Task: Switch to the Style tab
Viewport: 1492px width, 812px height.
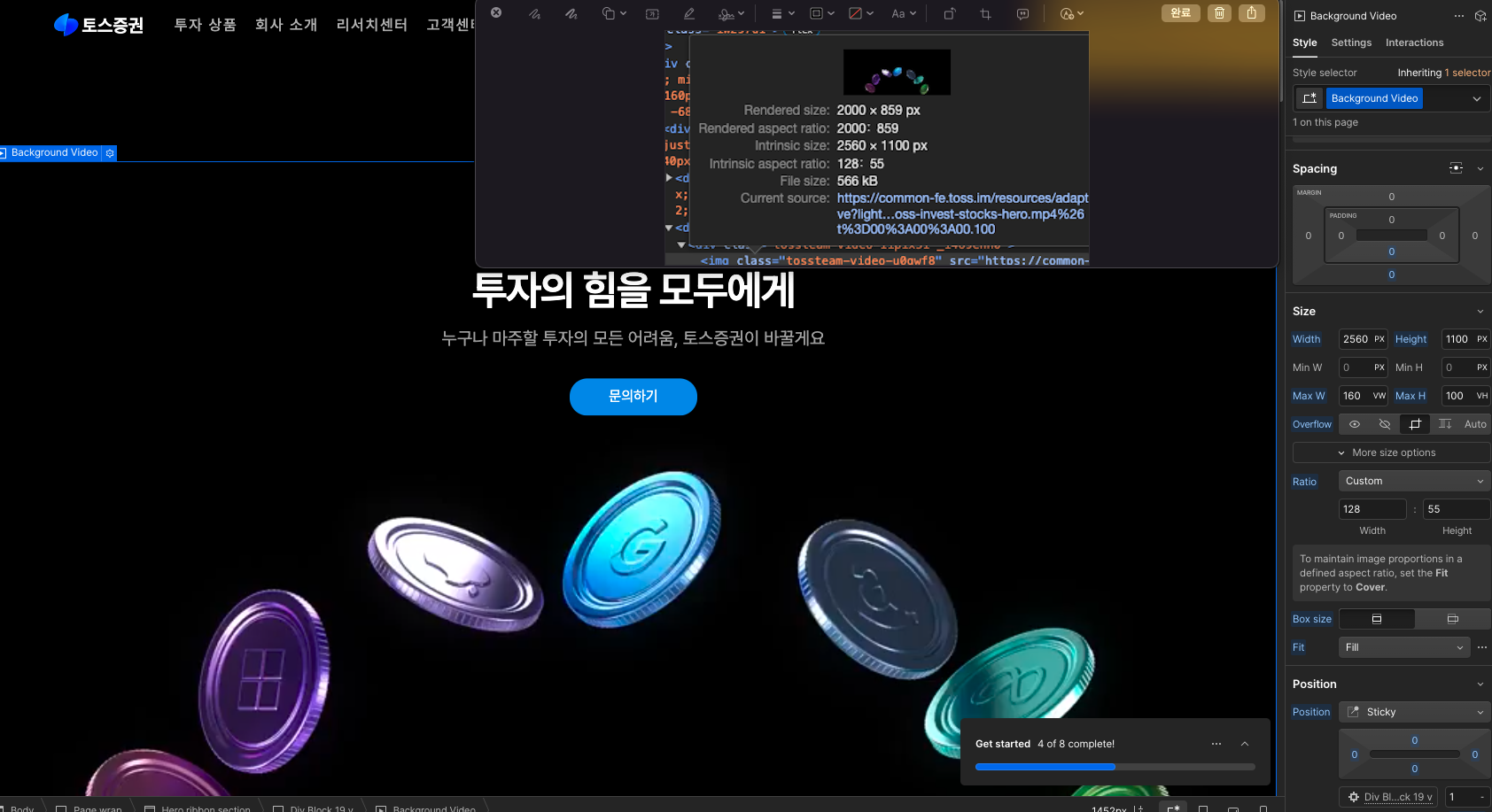Action: pos(1304,43)
